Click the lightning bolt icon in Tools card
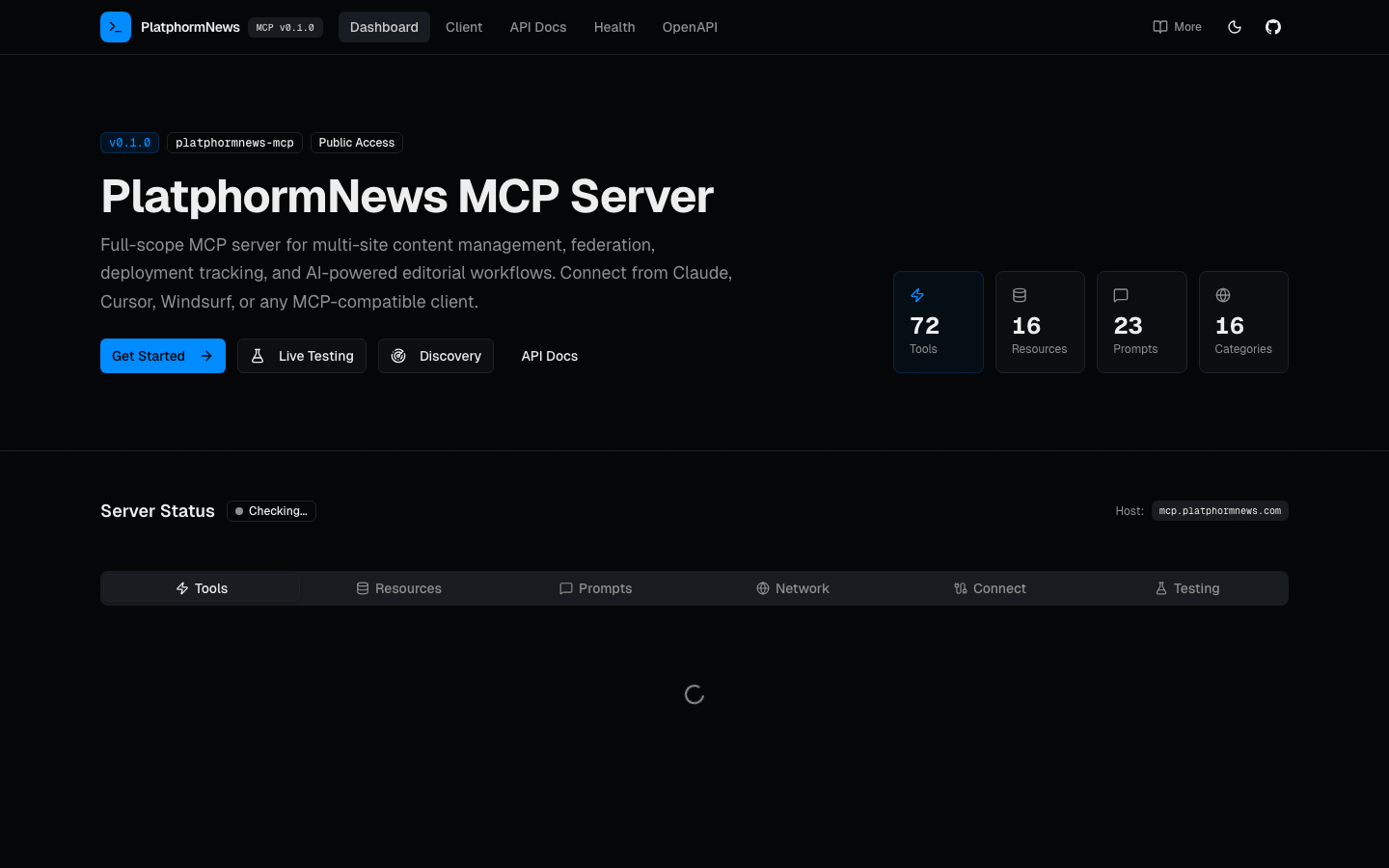Viewport: 1389px width, 868px height. pyautogui.click(x=917, y=295)
